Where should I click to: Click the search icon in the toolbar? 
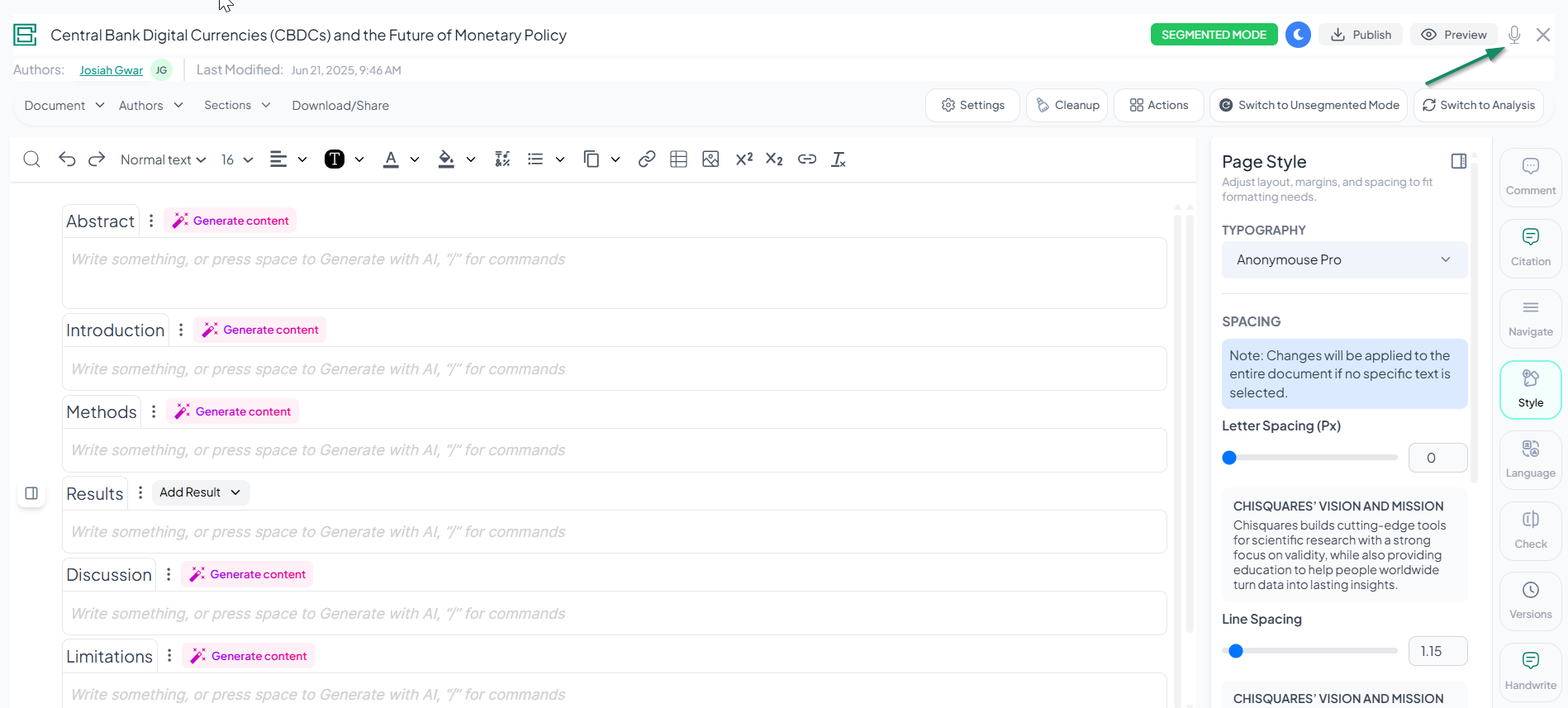coord(31,159)
